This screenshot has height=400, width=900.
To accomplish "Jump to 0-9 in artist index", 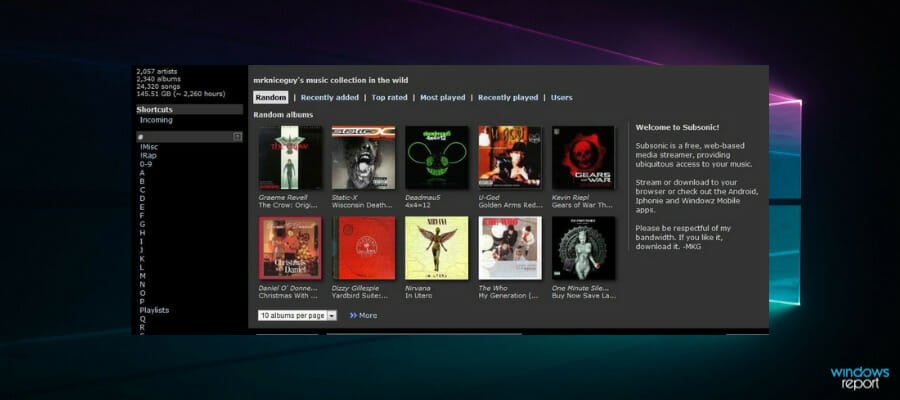I will pyautogui.click(x=146, y=164).
